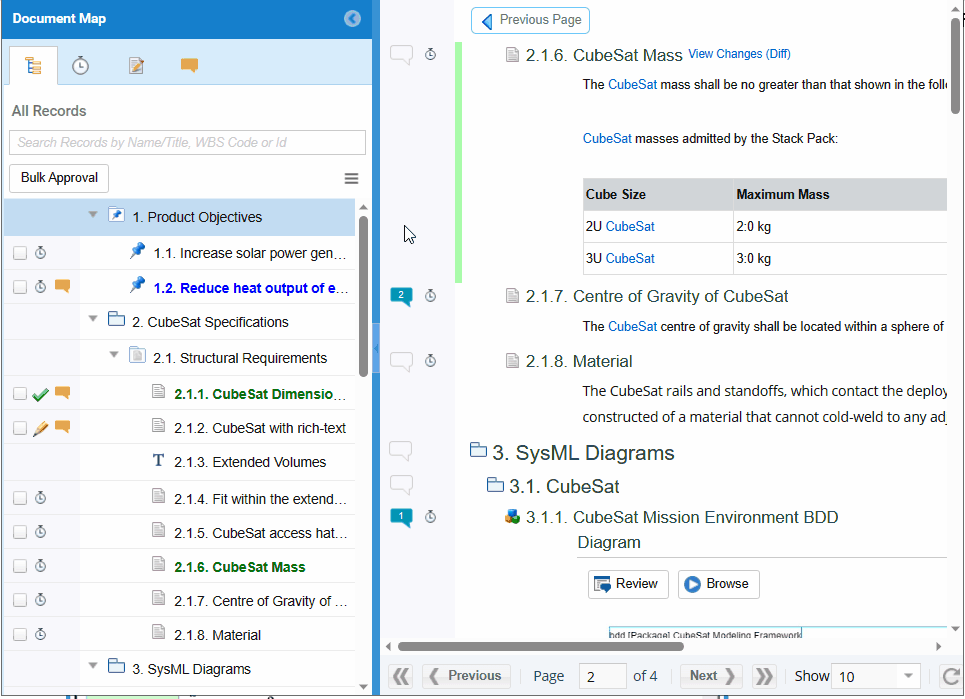The height and width of the screenshot is (699, 965).
Task: Open the hamburger menu beside Bulk Approval
Action: pyautogui.click(x=351, y=178)
